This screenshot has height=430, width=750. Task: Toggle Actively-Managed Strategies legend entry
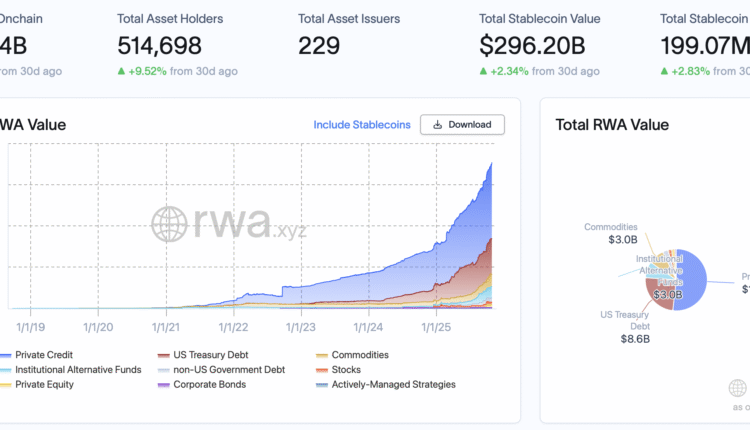[393, 384]
